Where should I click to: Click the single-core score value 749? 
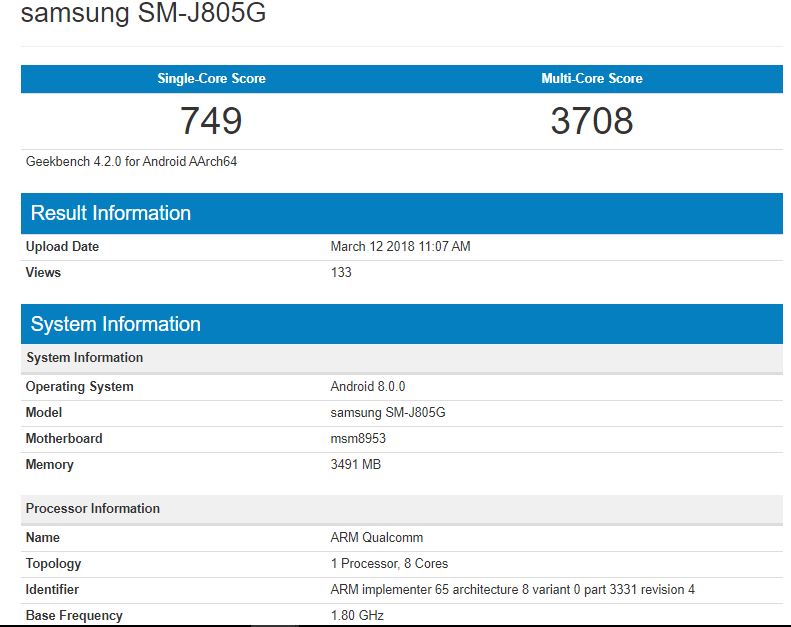pos(211,121)
